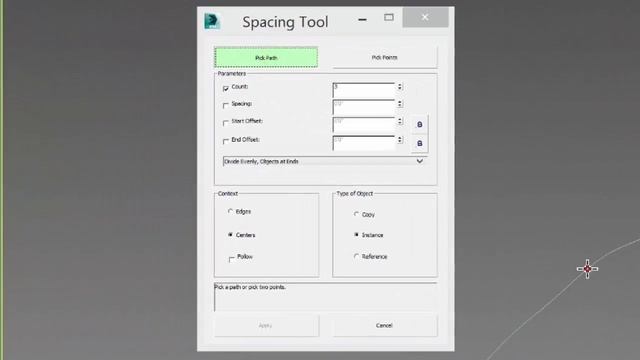Activate the Pick Path button

pos(266,58)
